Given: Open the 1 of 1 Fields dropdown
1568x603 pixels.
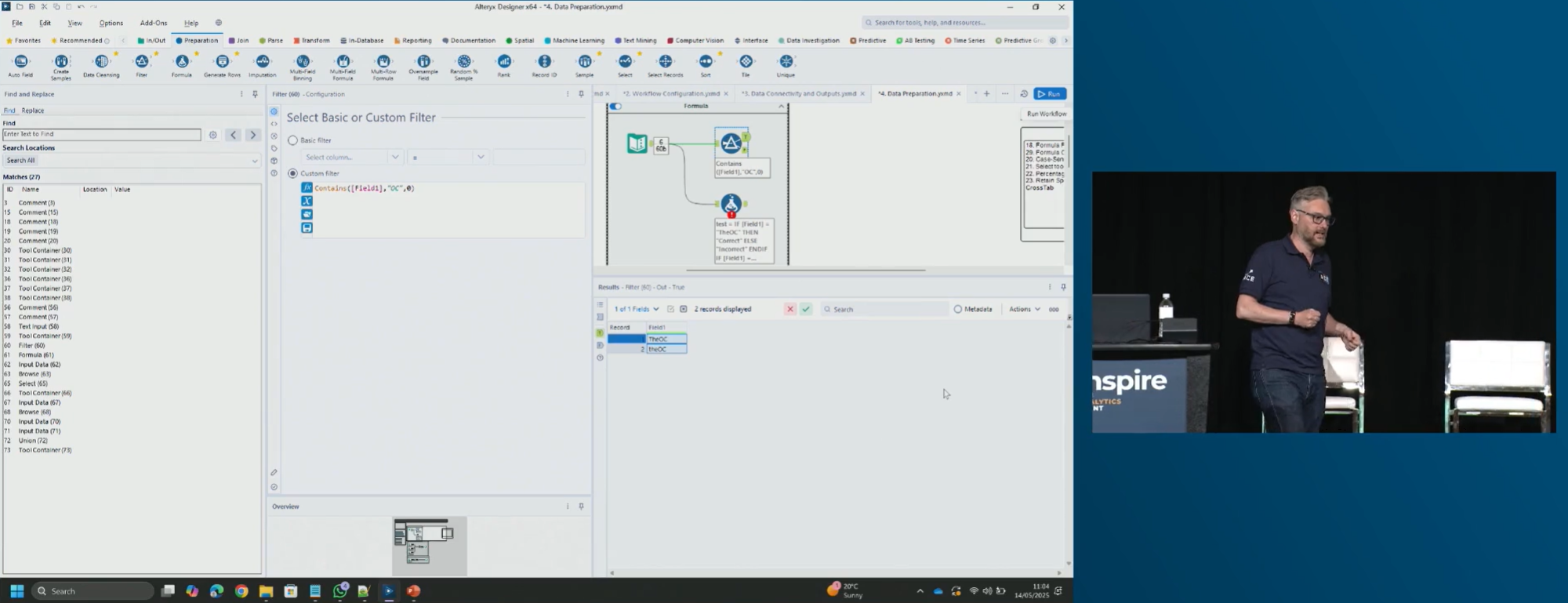Looking at the screenshot, I should (637, 310).
